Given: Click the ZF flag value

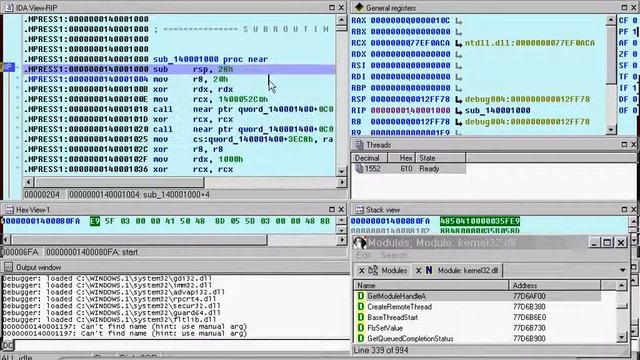Looking at the screenshot, I should pos(635,54).
